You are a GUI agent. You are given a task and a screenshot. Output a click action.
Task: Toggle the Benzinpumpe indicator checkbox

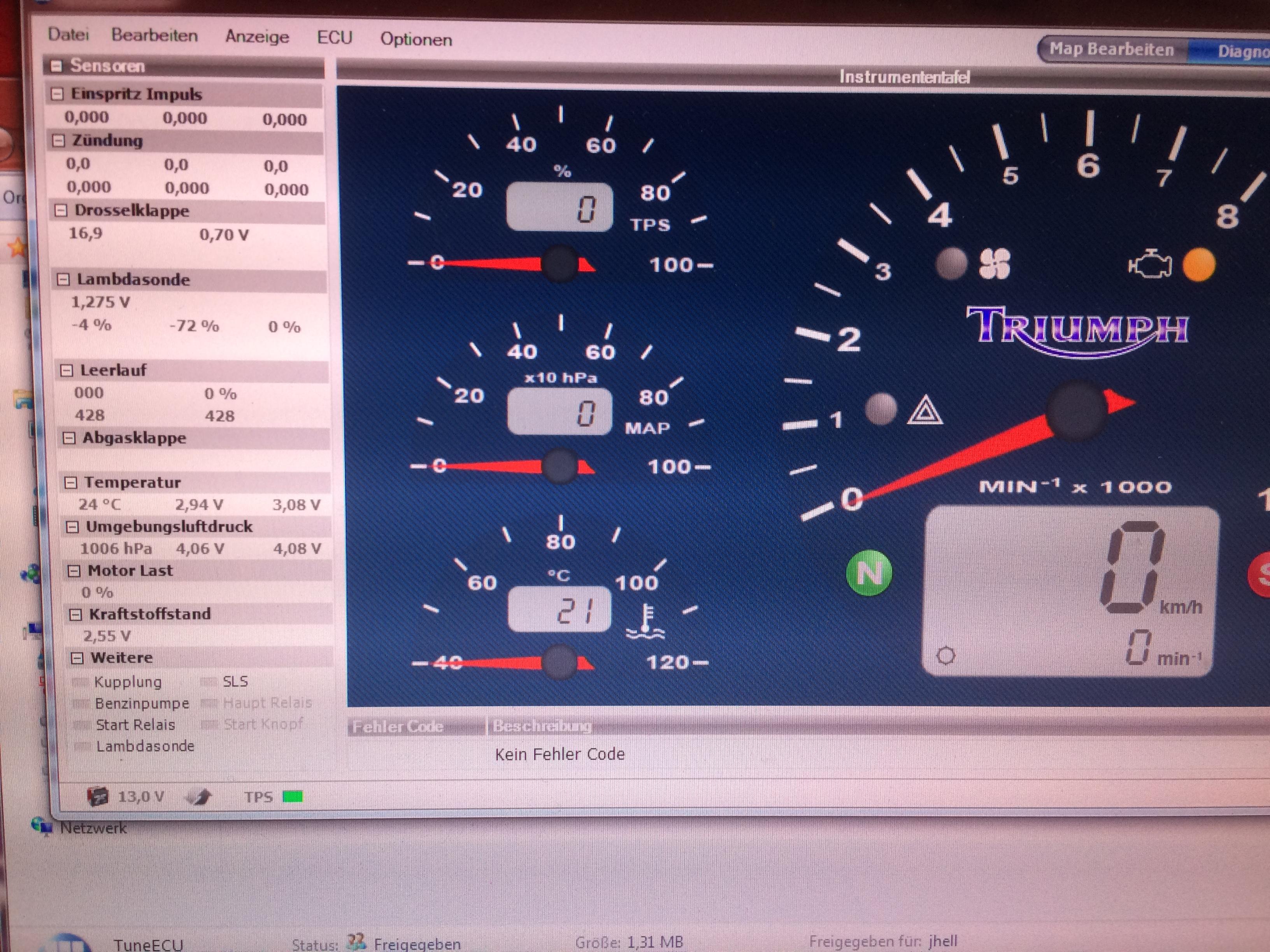point(82,704)
